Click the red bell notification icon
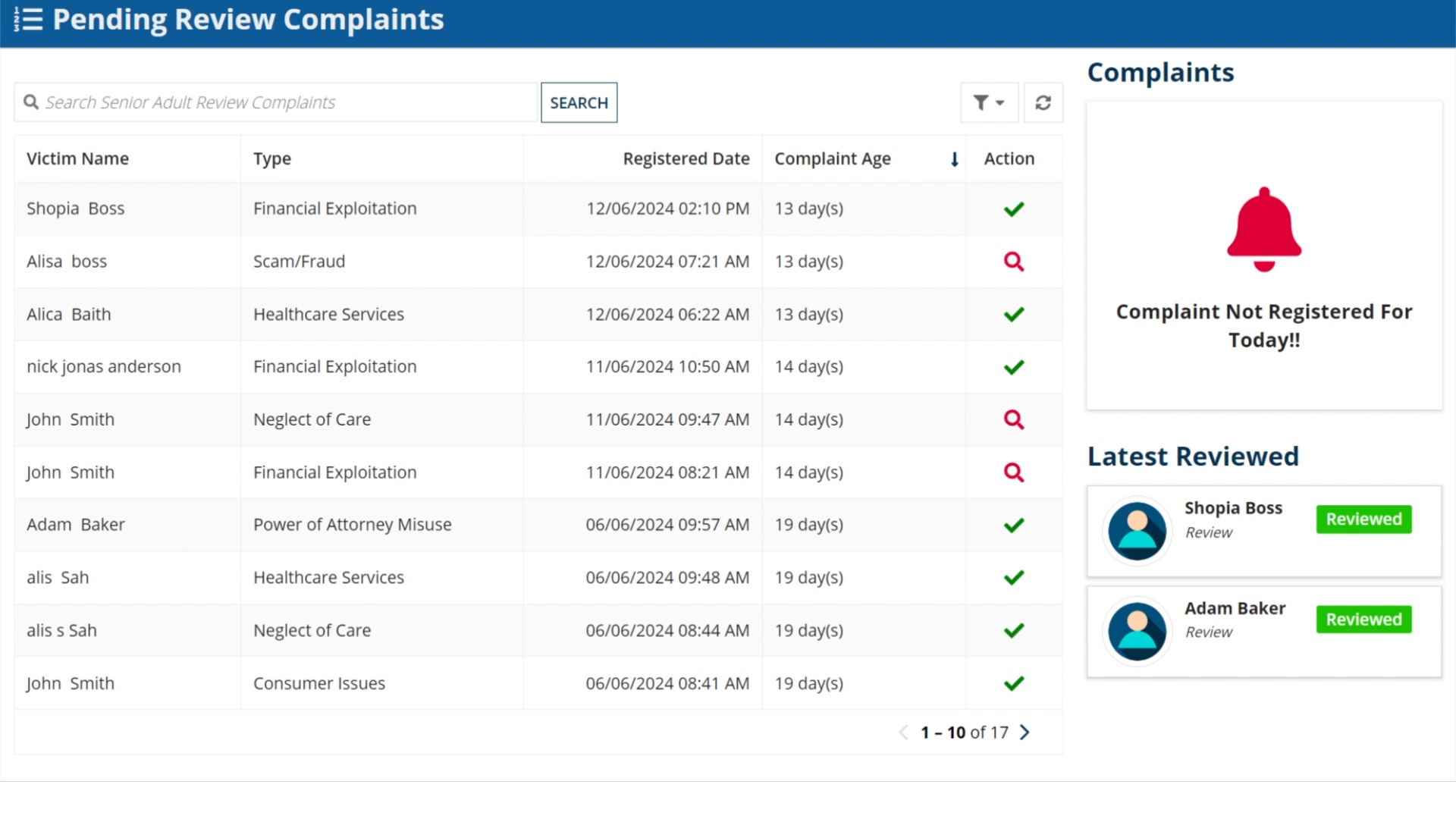This screenshot has width=1456, height=819. (x=1264, y=229)
